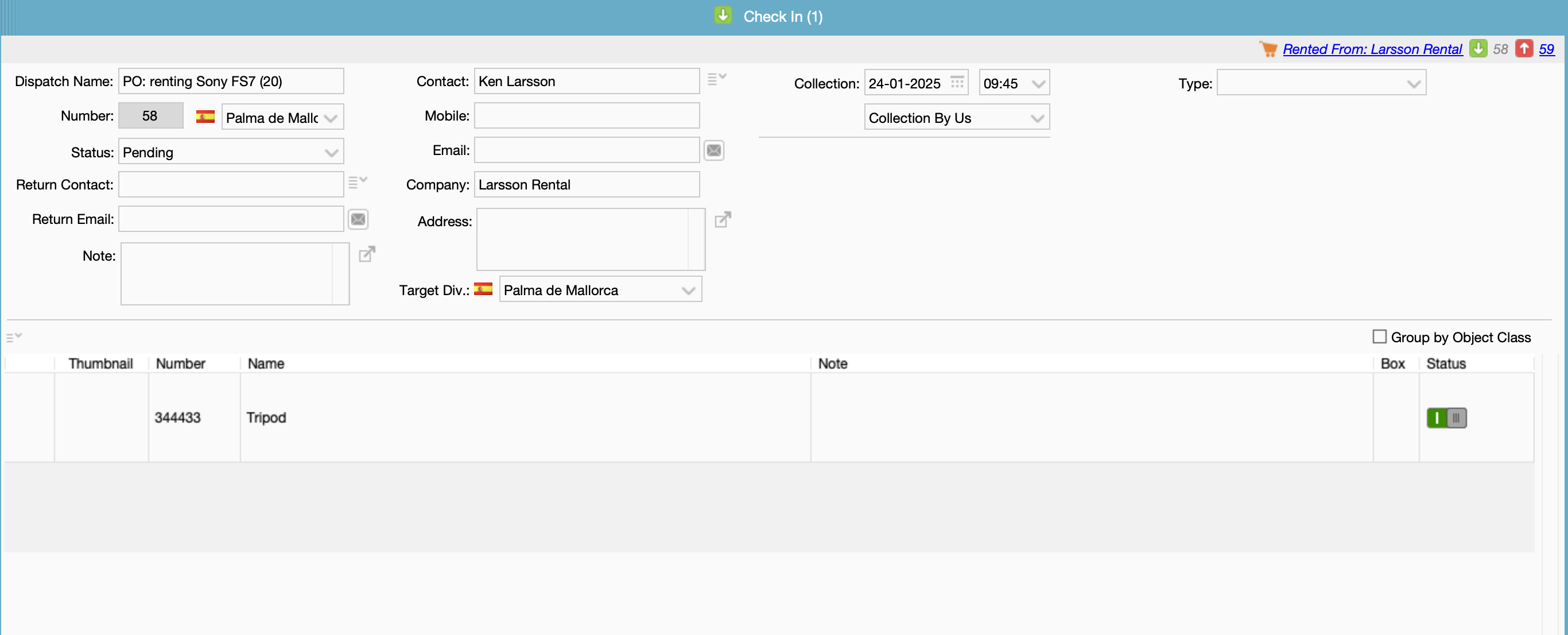Click the orange shopping cart icon
The width and height of the screenshot is (1568, 635).
(1268, 49)
